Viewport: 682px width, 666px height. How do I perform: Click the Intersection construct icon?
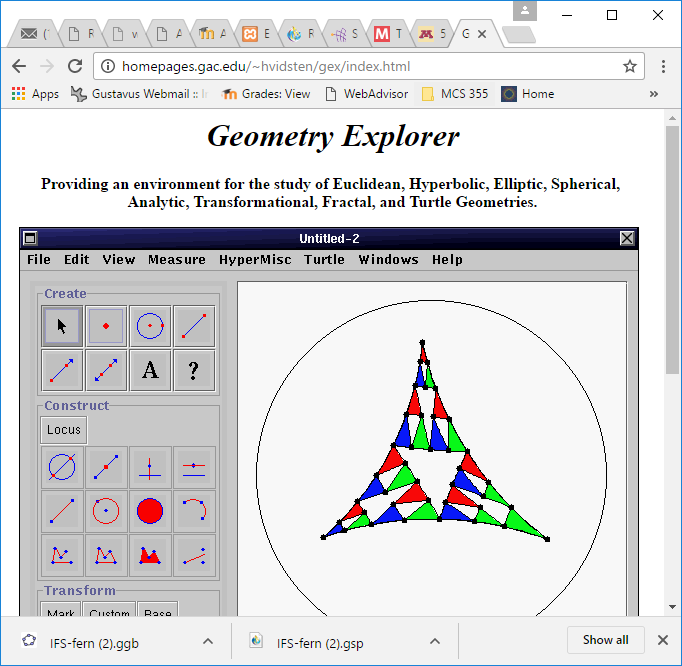tap(62, 467)
